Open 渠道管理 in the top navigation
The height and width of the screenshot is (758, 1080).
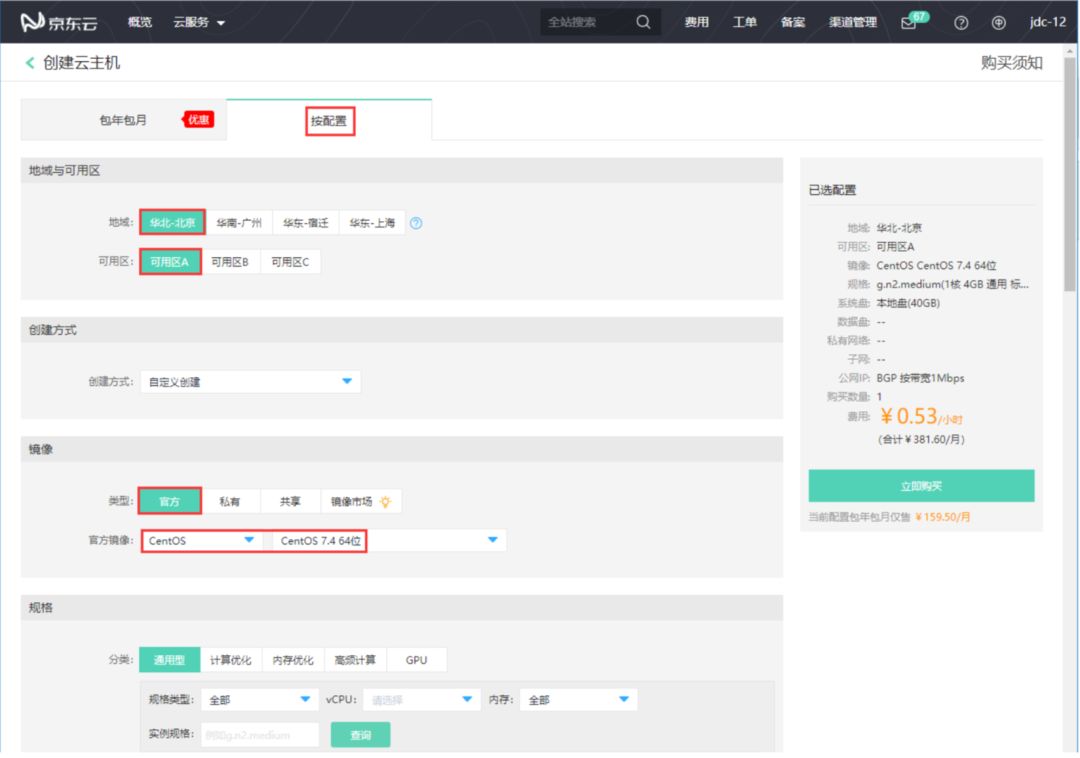(x=853, y=22)
